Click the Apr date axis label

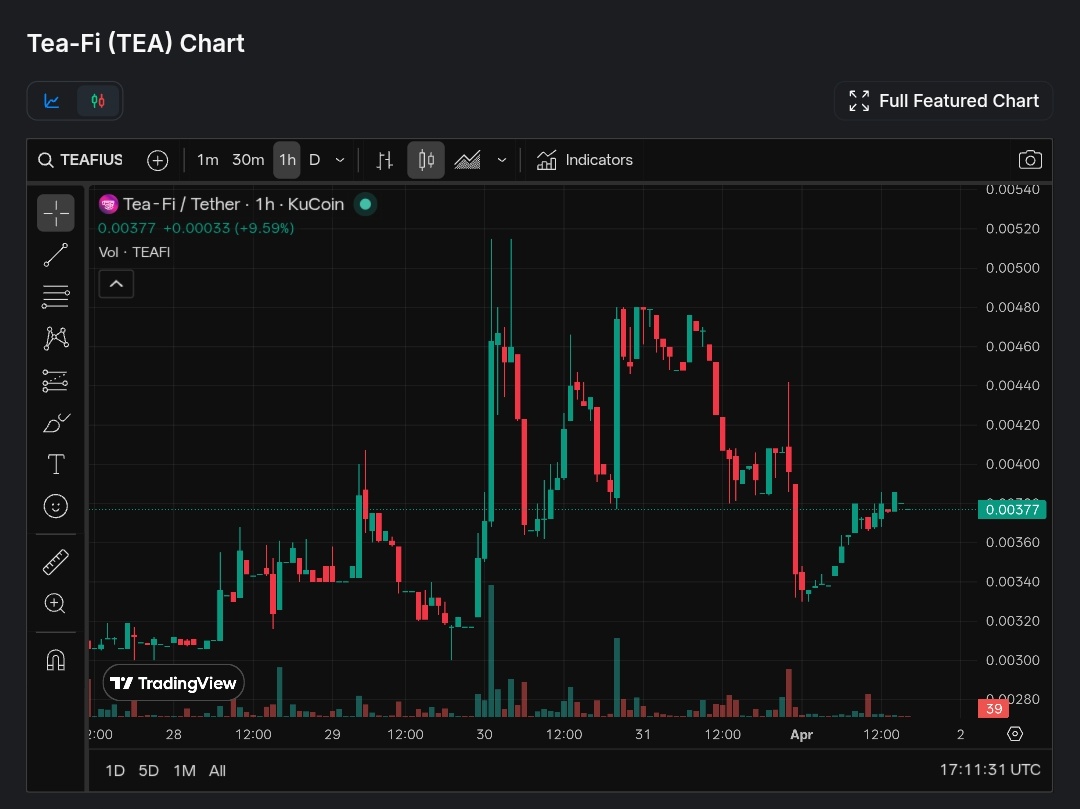tap(802, 735)
